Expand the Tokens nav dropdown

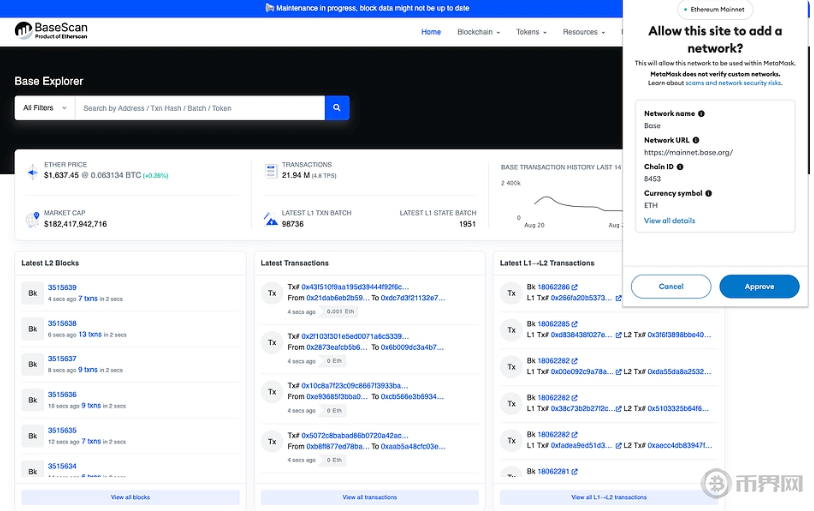531,32
